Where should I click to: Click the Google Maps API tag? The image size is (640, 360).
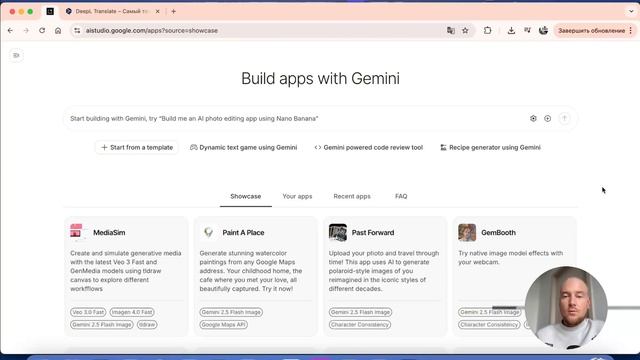click(223, 324)
